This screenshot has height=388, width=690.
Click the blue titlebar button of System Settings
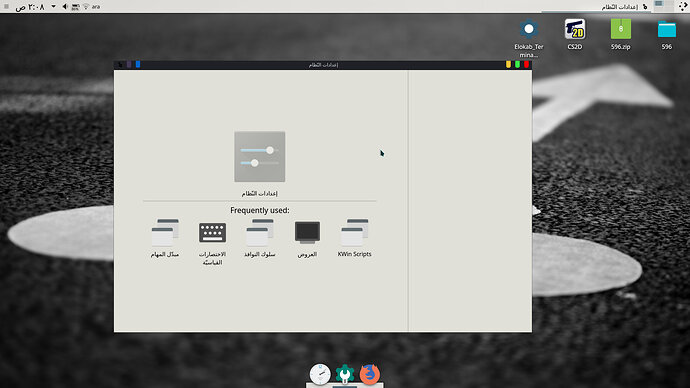(138, 65)
